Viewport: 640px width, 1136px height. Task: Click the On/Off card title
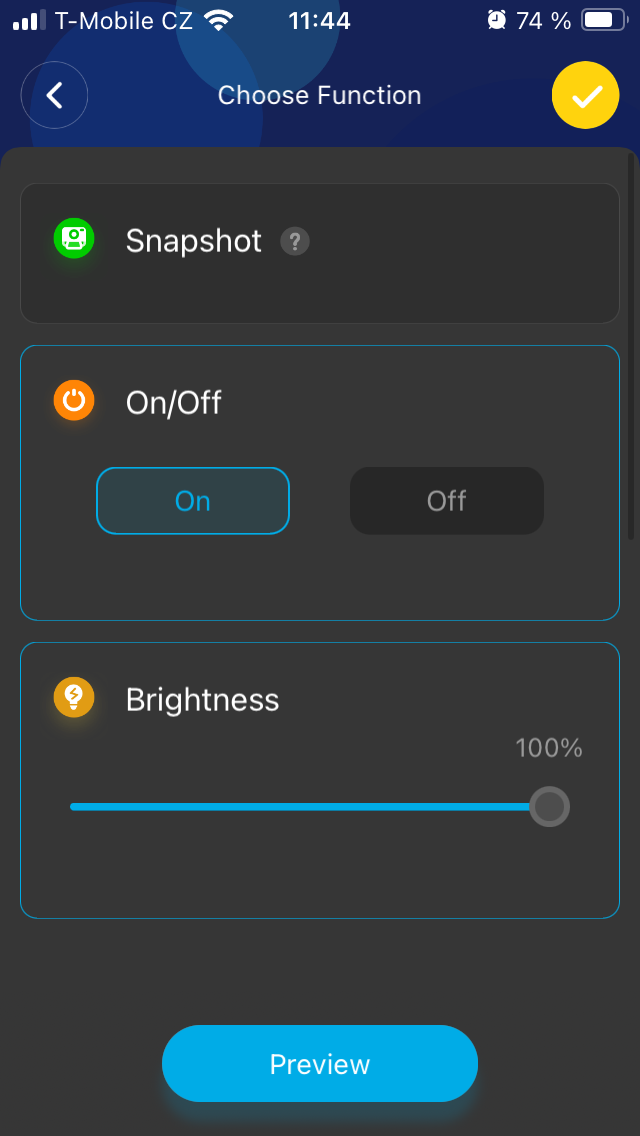[173, 403]
